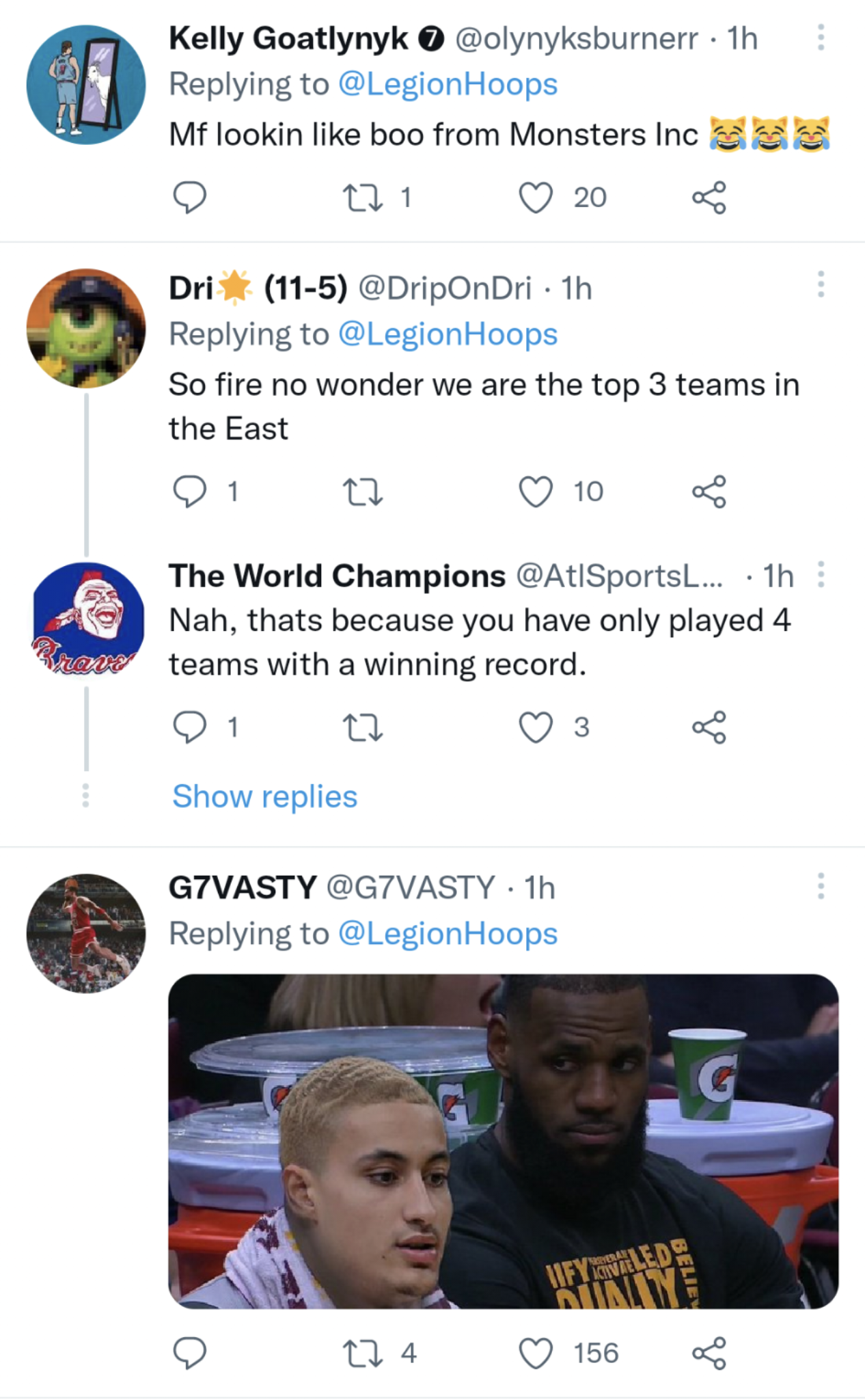Like DripOnDri's top 3 teams tweet
The image size is (865, 1400).
[536, 492]
